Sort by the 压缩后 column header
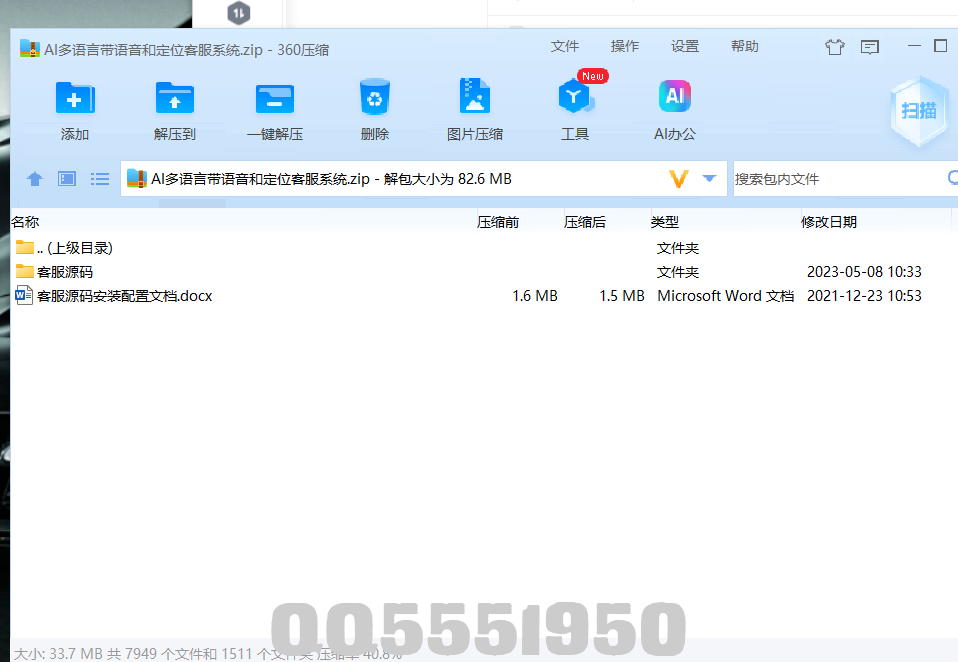This screenshot has width=958, height=662. 585,222
